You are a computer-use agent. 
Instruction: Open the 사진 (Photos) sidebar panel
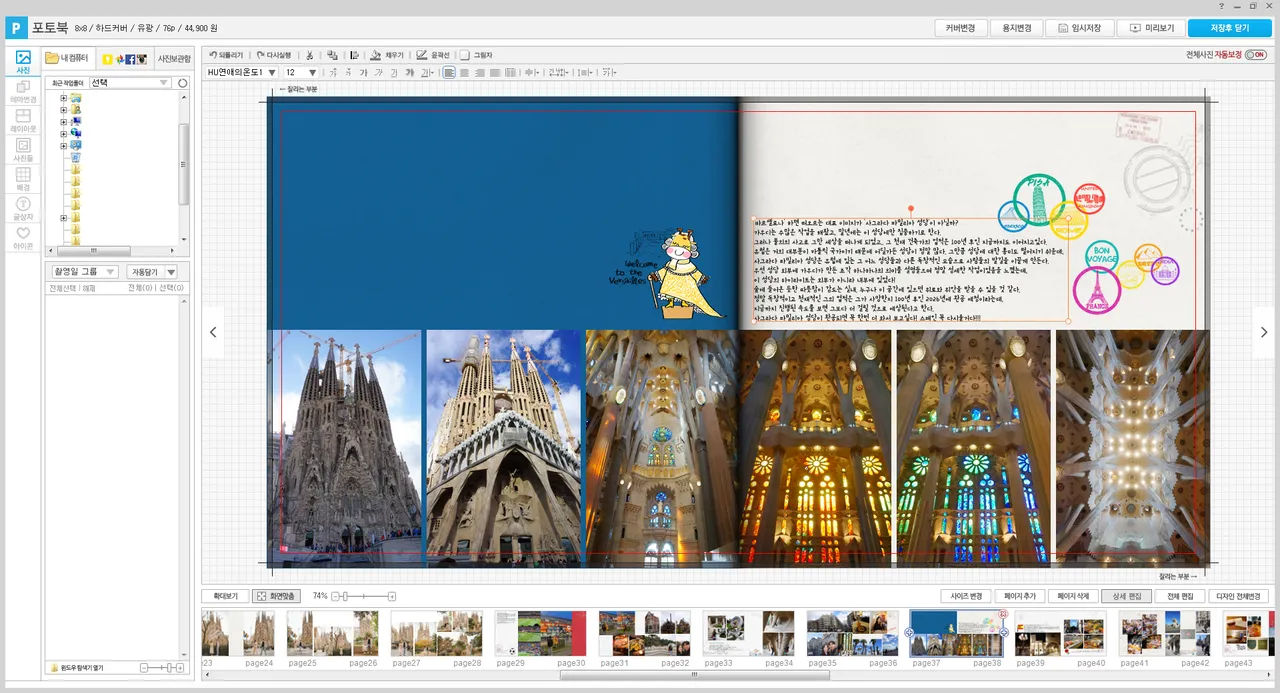point(22,62)
